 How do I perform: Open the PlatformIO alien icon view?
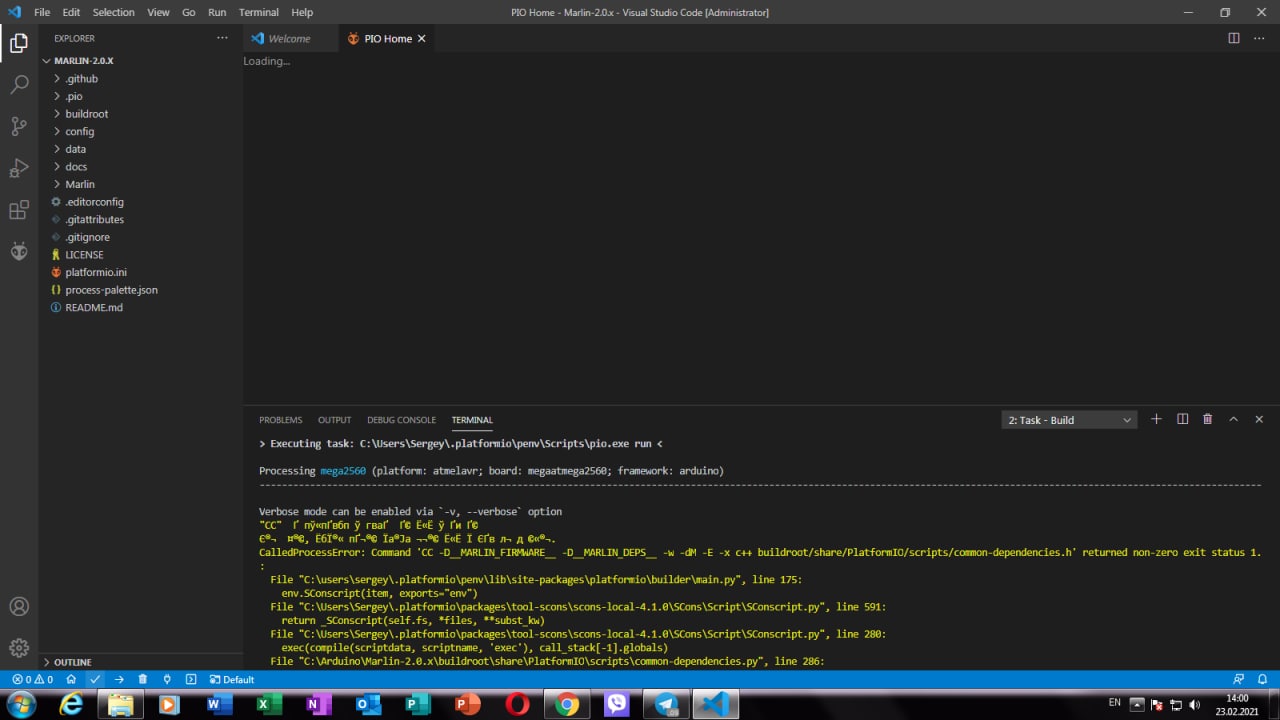pos(19,252)
